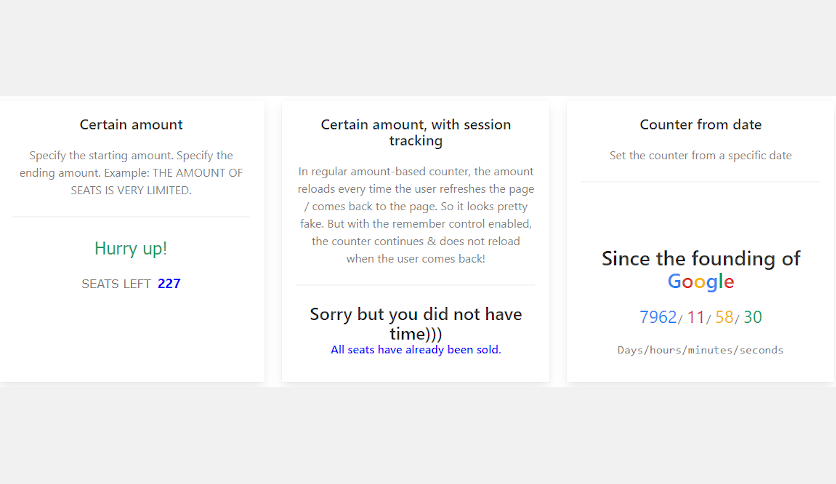This screenshot has height=484, width=836.
Task: Click the "Counter from date" card heading
Action: pos(700,125)
